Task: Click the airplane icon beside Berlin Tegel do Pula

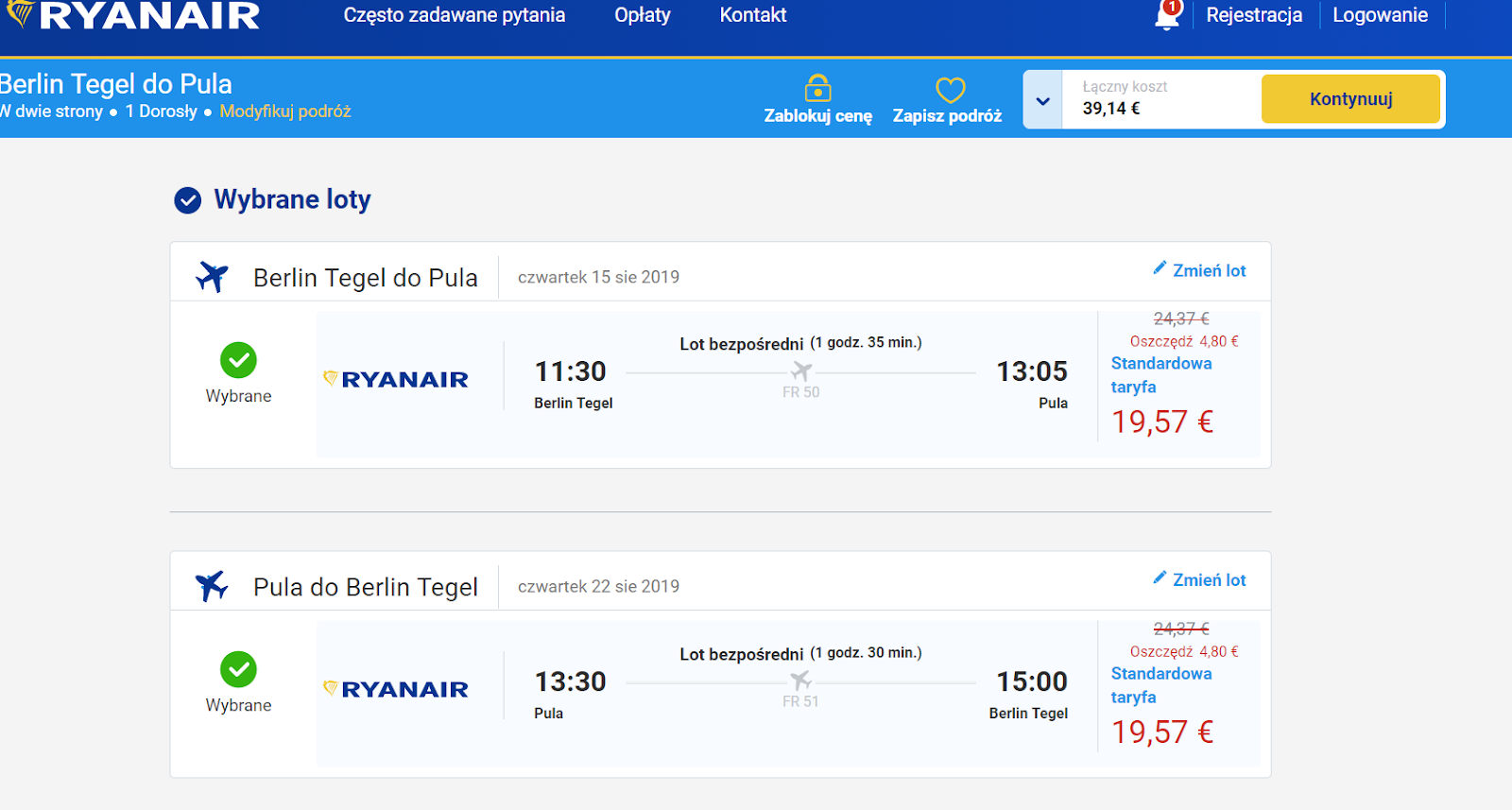Action: (213, 277)
